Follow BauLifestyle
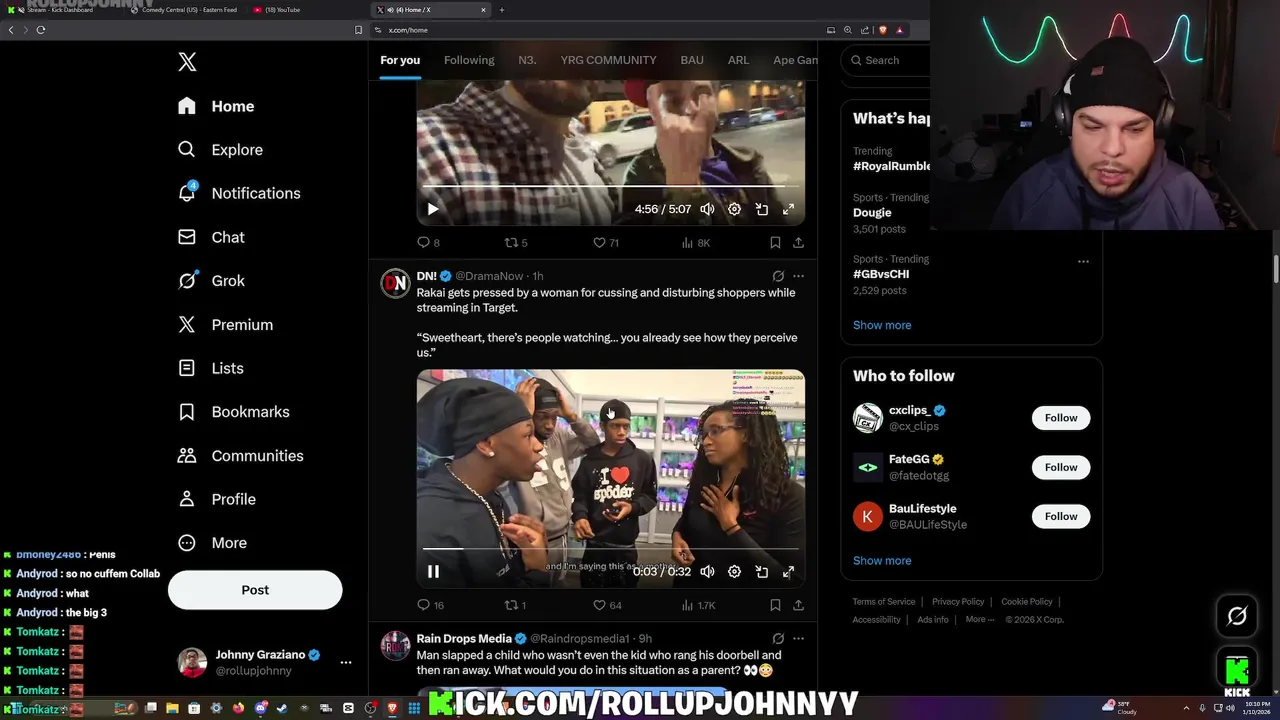The width and height of the screenshot is (1280, 720). [x=1061, y=516]
